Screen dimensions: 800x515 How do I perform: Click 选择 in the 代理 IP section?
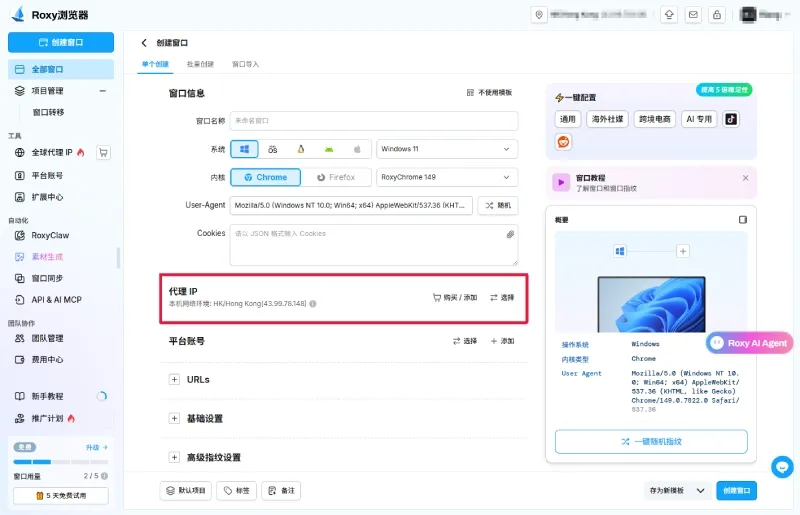(x=502, y=298)
